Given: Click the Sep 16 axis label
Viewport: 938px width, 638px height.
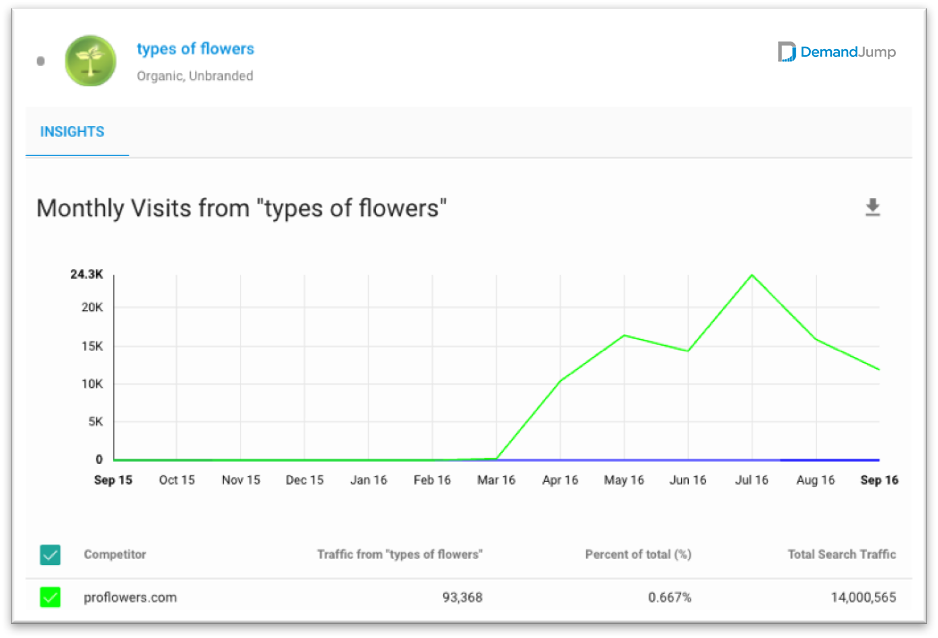Looking at the screenshot, I should [x=879, y=480].
